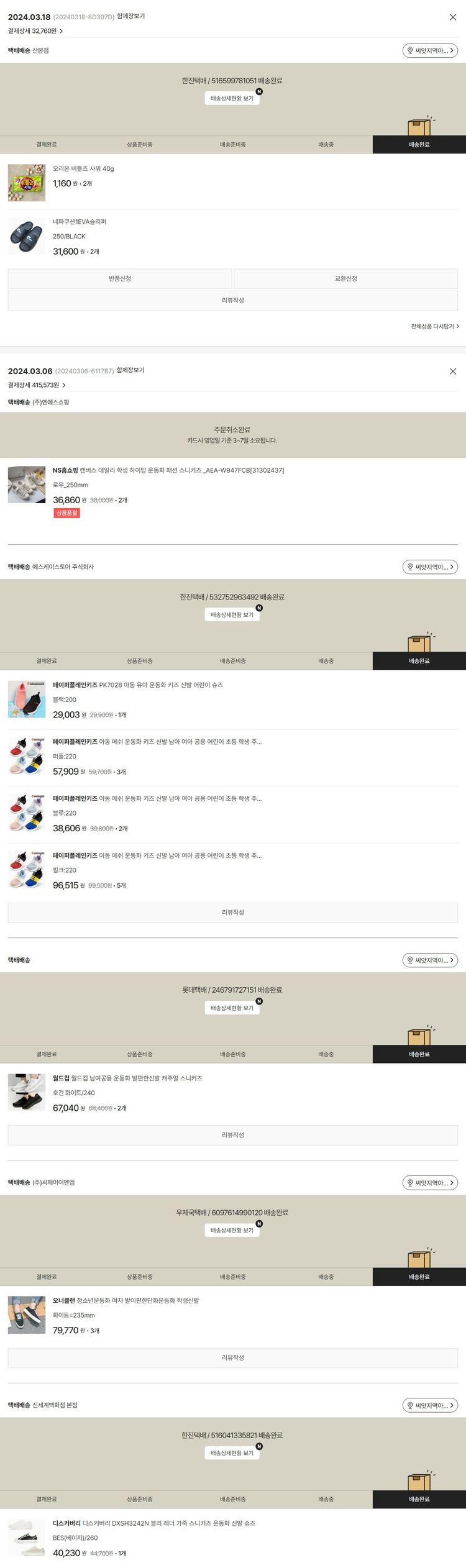Close the 2024.03.18 order entry
This screenshot has height=1568, width=466.
[x=453, y=17]
